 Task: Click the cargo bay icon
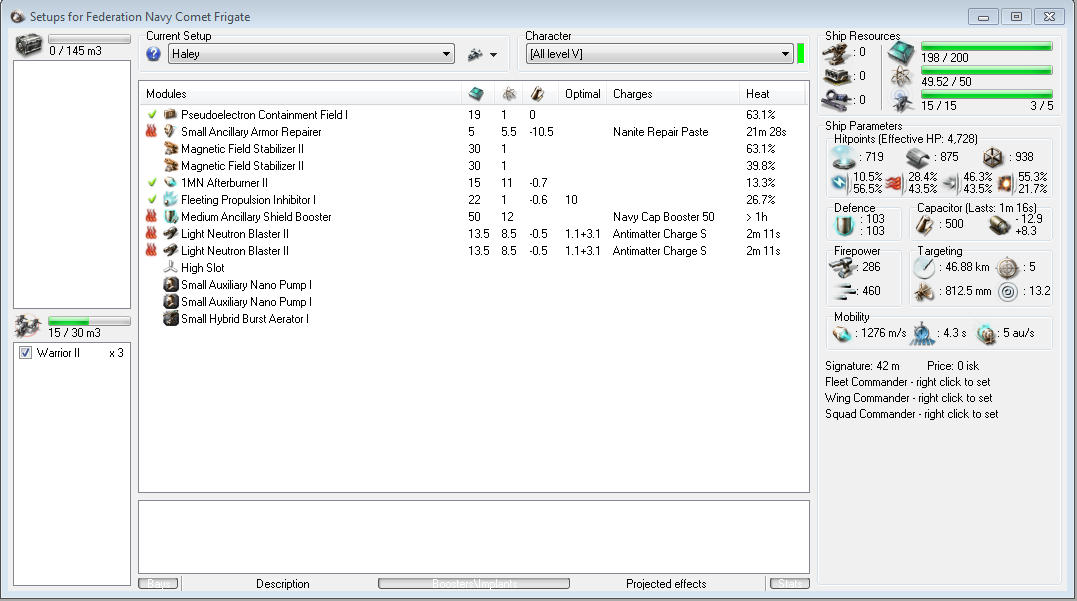pyautogui.click(x=29, y=45)
